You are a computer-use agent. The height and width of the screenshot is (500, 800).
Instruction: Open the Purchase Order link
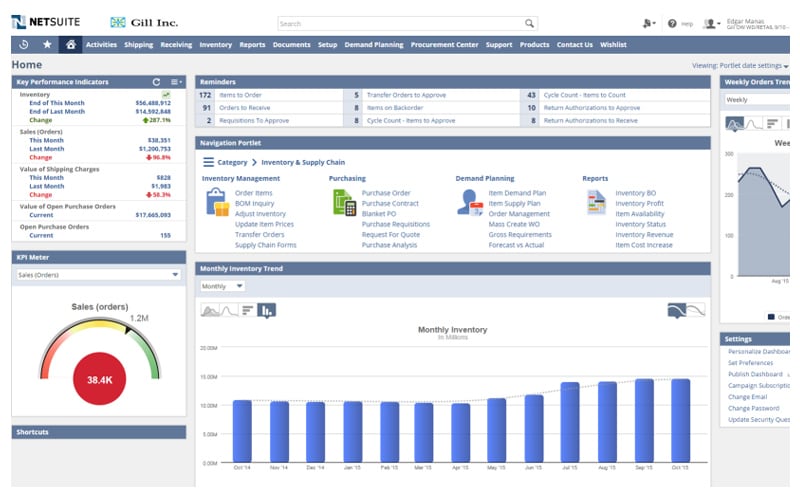coord(386,193)
